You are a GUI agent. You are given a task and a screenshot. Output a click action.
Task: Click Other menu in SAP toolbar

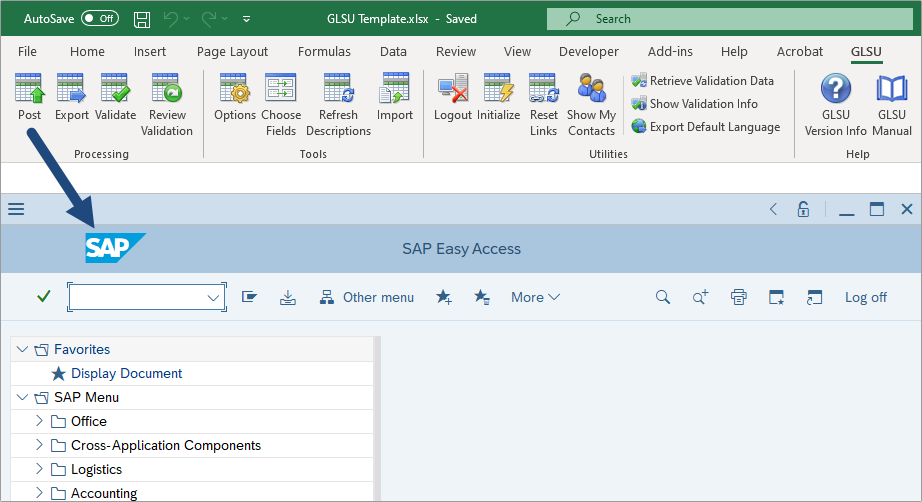pos(367,297)
